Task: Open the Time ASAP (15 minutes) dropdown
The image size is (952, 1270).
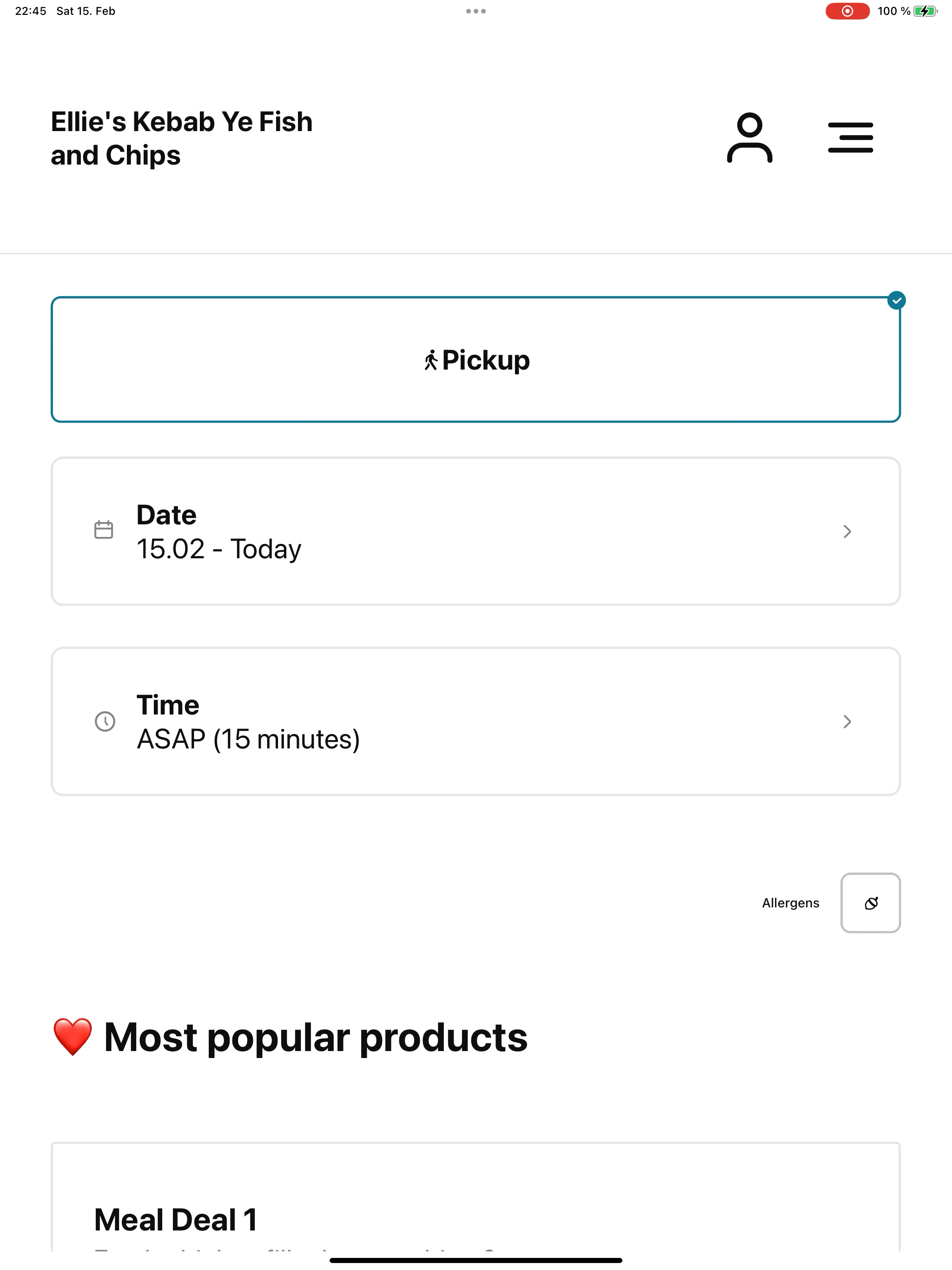Action: pos(476,721)
